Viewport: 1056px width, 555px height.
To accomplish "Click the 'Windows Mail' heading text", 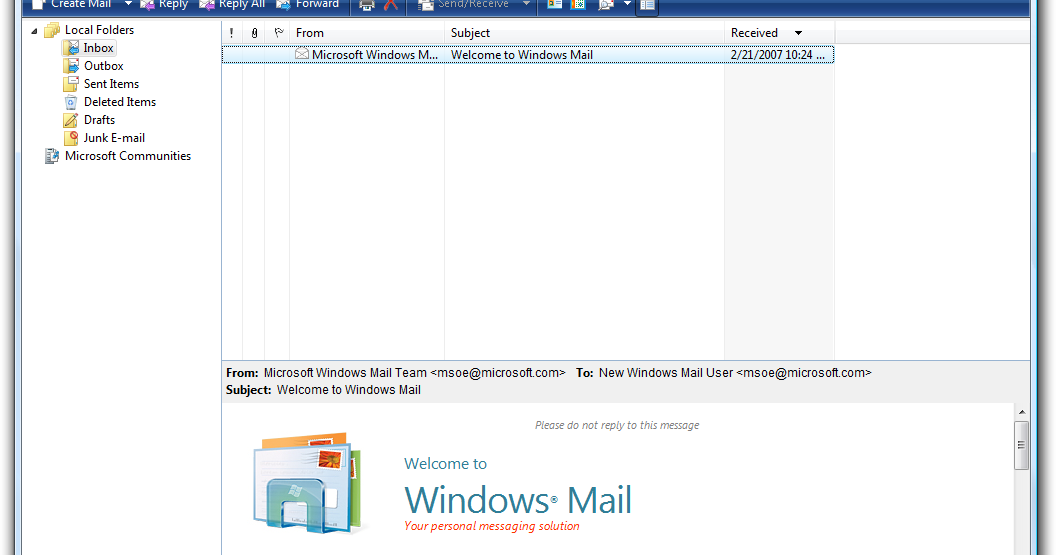I will click(x=518, y=500).
